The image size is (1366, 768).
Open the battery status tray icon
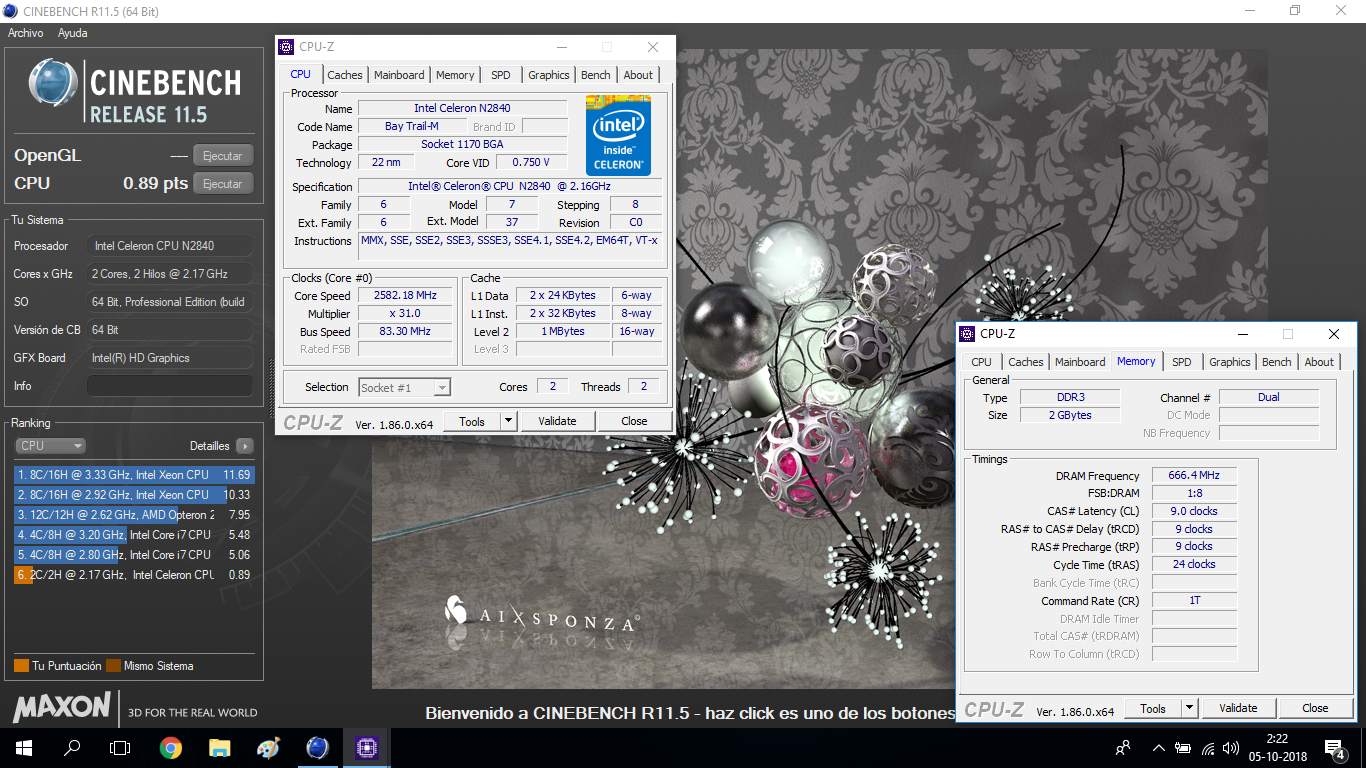(x=1183, y=747)
